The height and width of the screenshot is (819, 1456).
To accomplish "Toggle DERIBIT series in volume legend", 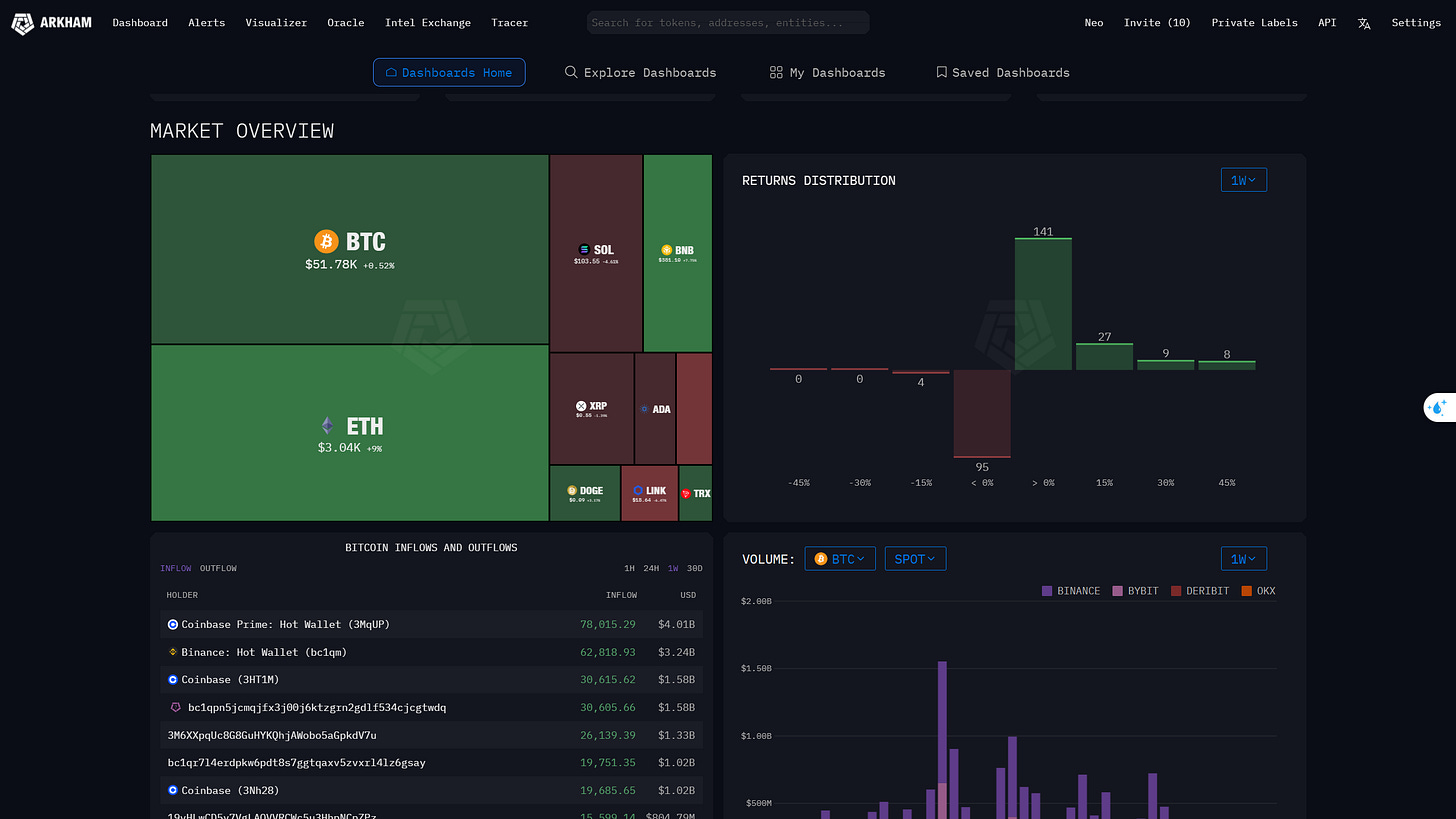I will [1200, 591].
